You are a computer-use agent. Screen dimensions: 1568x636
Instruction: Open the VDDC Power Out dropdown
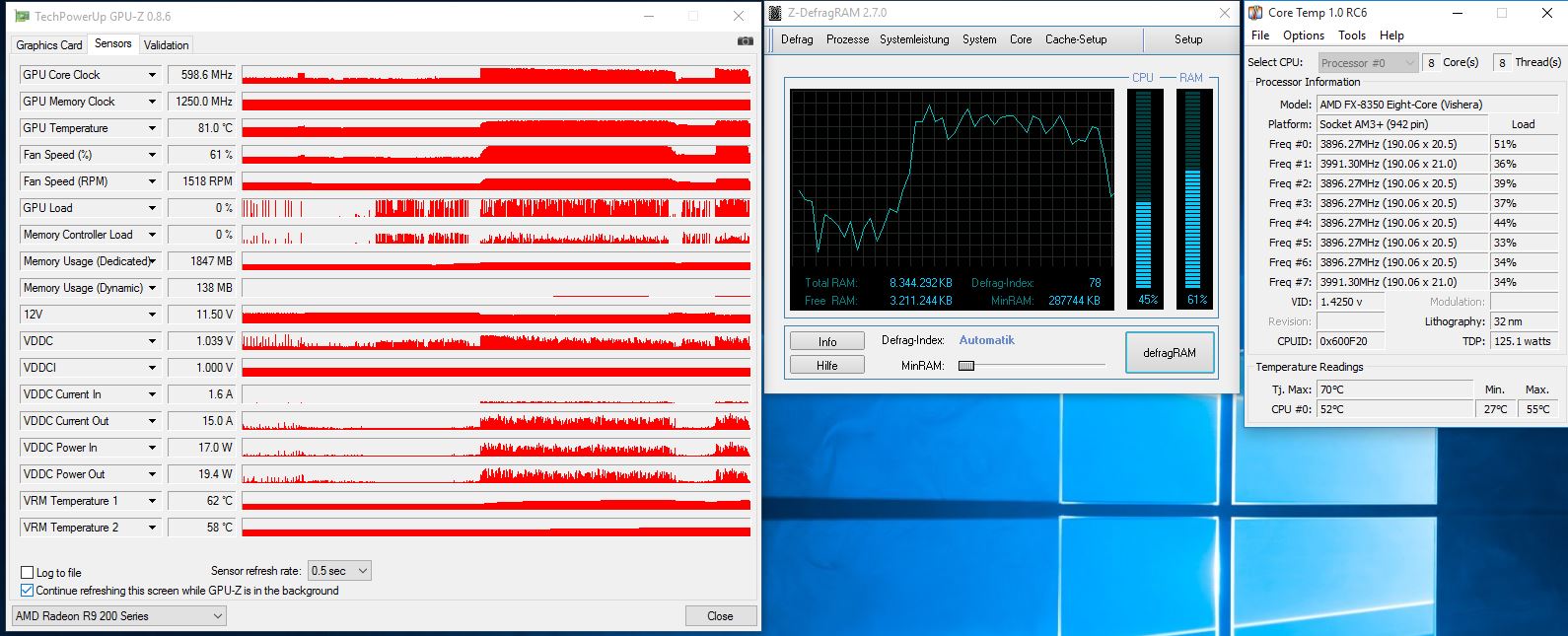pos(152,474)
